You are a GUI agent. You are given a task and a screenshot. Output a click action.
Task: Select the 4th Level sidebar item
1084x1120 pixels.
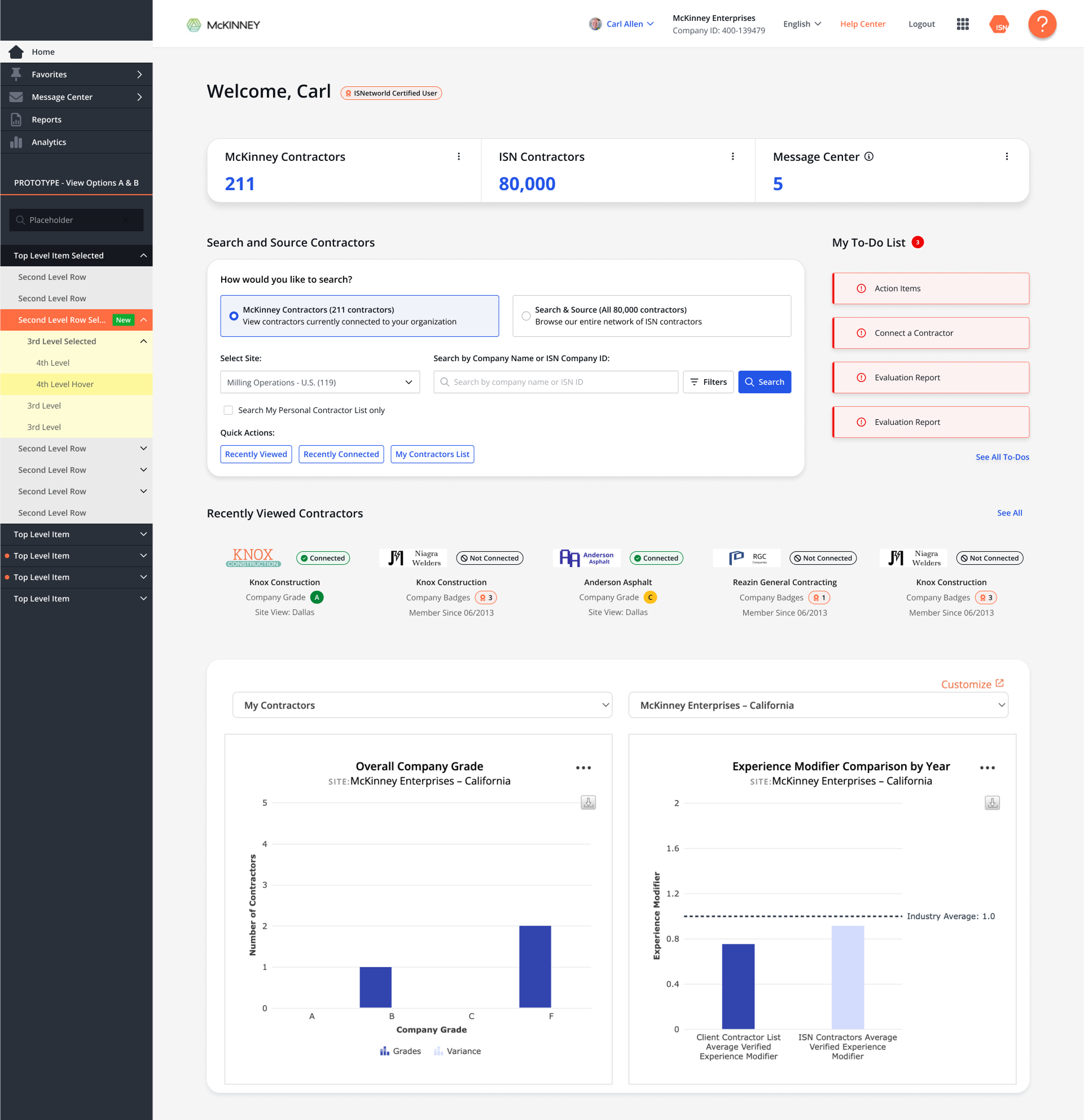(x=77, y=363)
